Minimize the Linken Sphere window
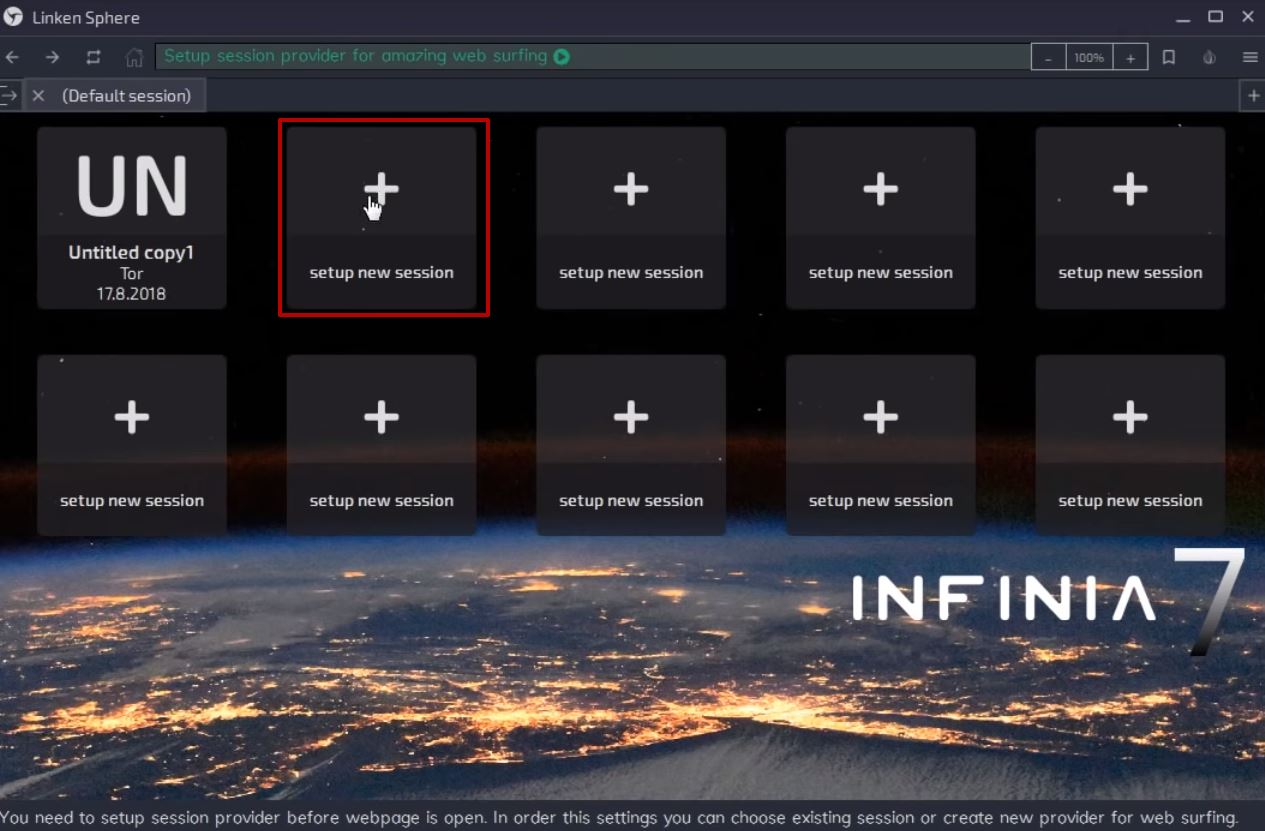This screenshot has height=831, width=1265. [1184, 17]
